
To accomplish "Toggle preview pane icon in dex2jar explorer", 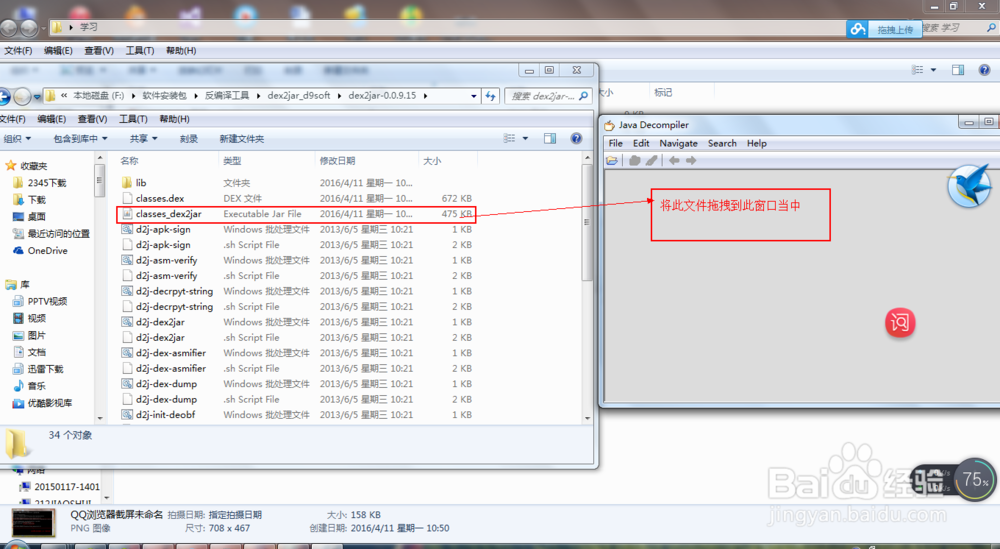I will click(x=550, y=138).
